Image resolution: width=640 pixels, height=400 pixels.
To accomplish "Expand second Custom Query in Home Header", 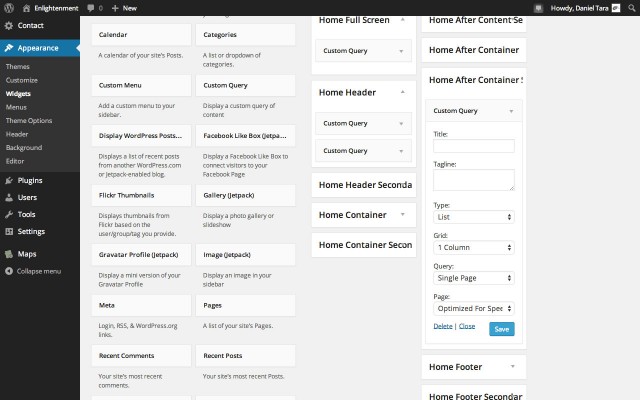I will [401, 151].
